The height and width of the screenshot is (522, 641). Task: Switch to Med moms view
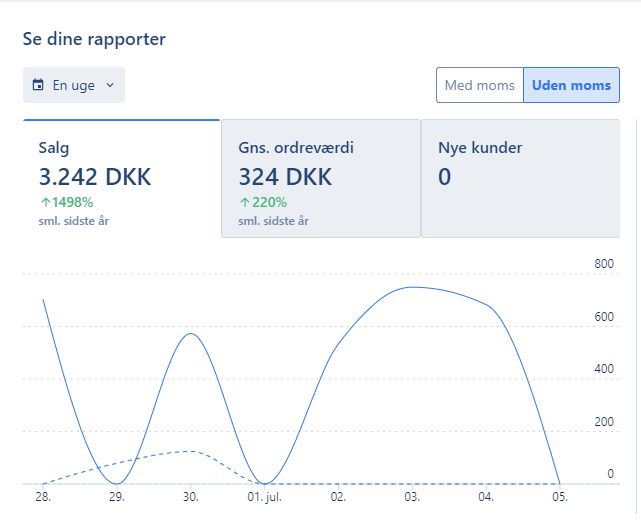(479, 85)
